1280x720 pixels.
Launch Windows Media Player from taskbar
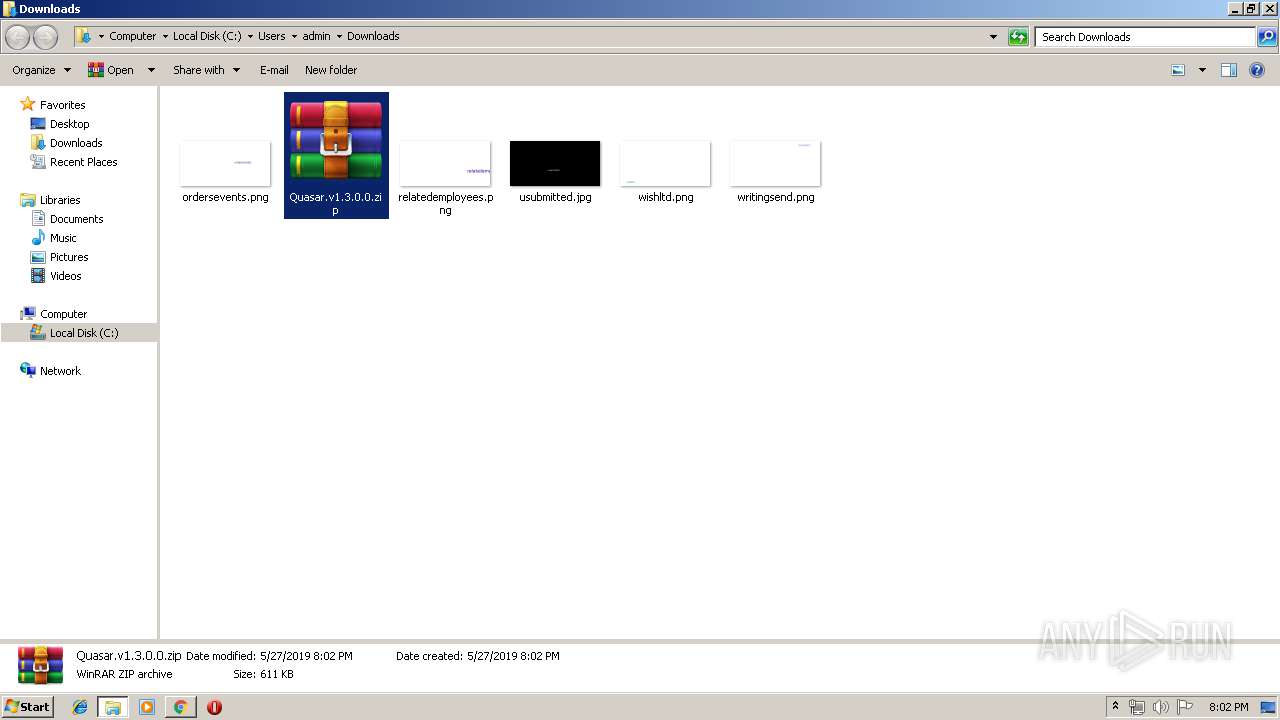click(x=147, y=707)
